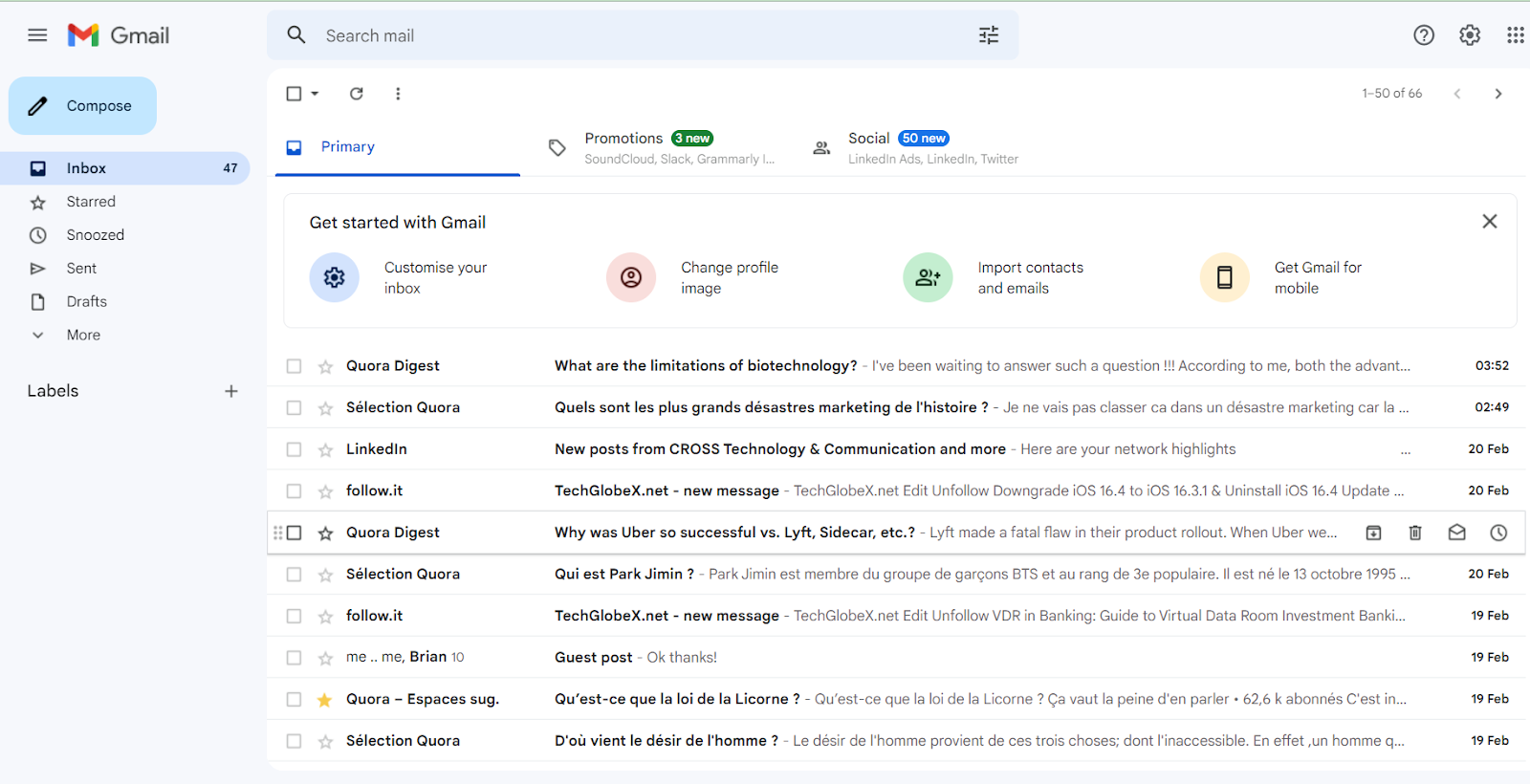1530x784 pixels.
Task: Focus the Search mail field
Action: 643,35
